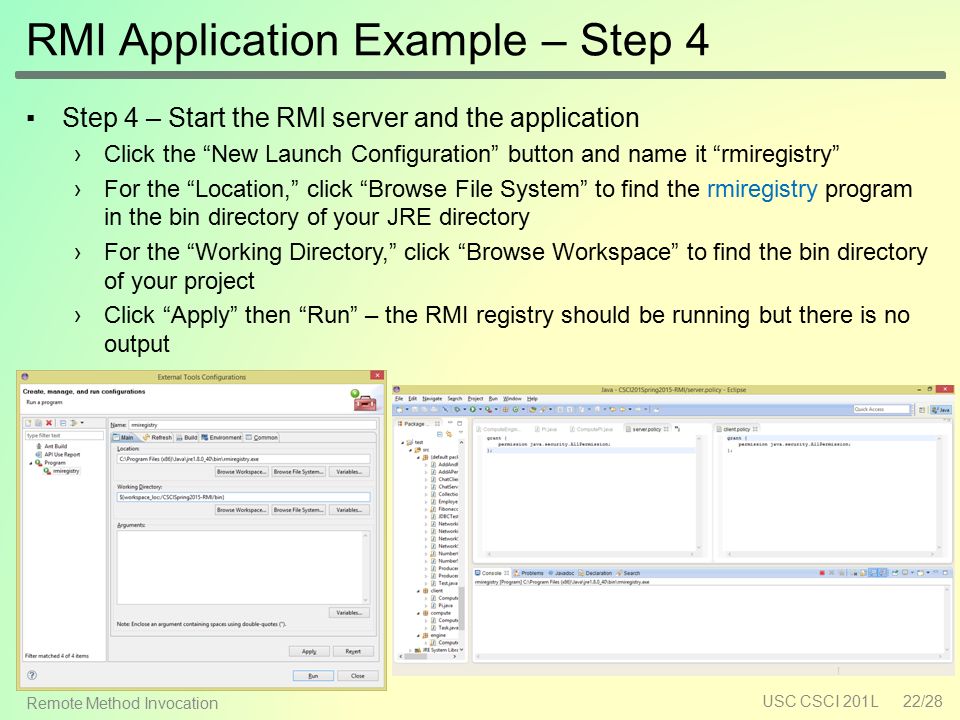Click Apply button in dialog
Screen dimensions: 960x720
(309, 651)
